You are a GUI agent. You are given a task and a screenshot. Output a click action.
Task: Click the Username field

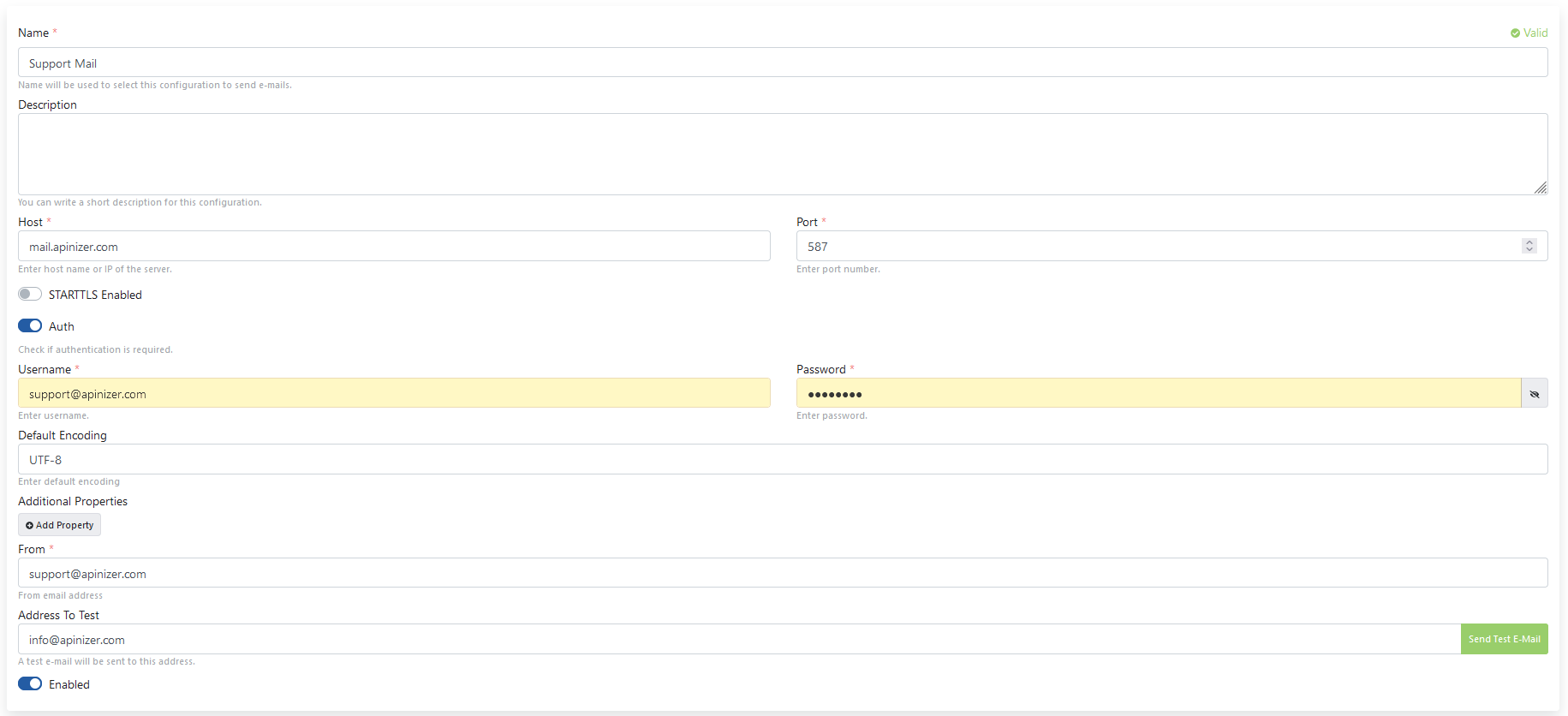pos(394,393)
